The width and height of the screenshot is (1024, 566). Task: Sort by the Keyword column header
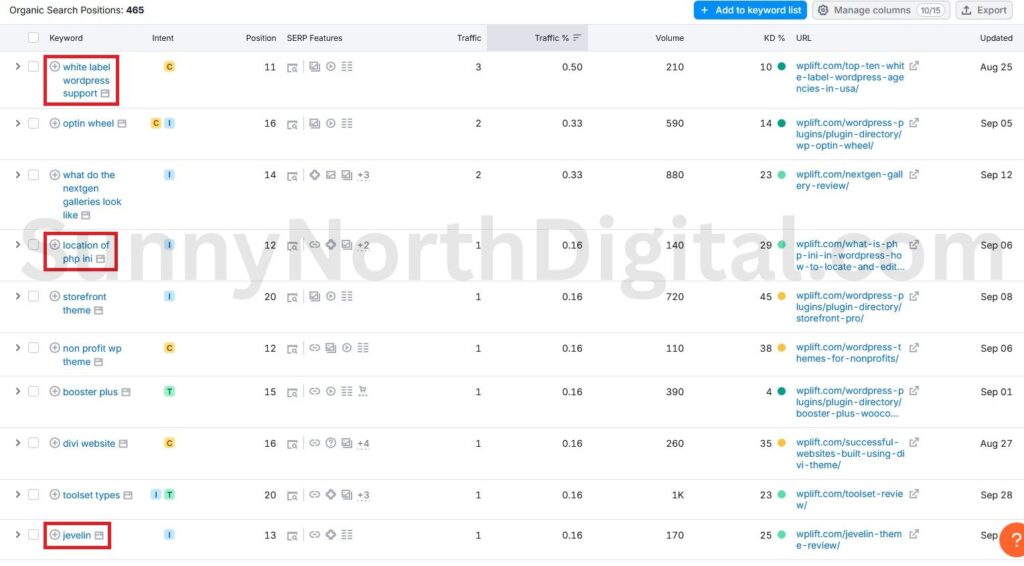pyautogui.click(x=66, y=38)
